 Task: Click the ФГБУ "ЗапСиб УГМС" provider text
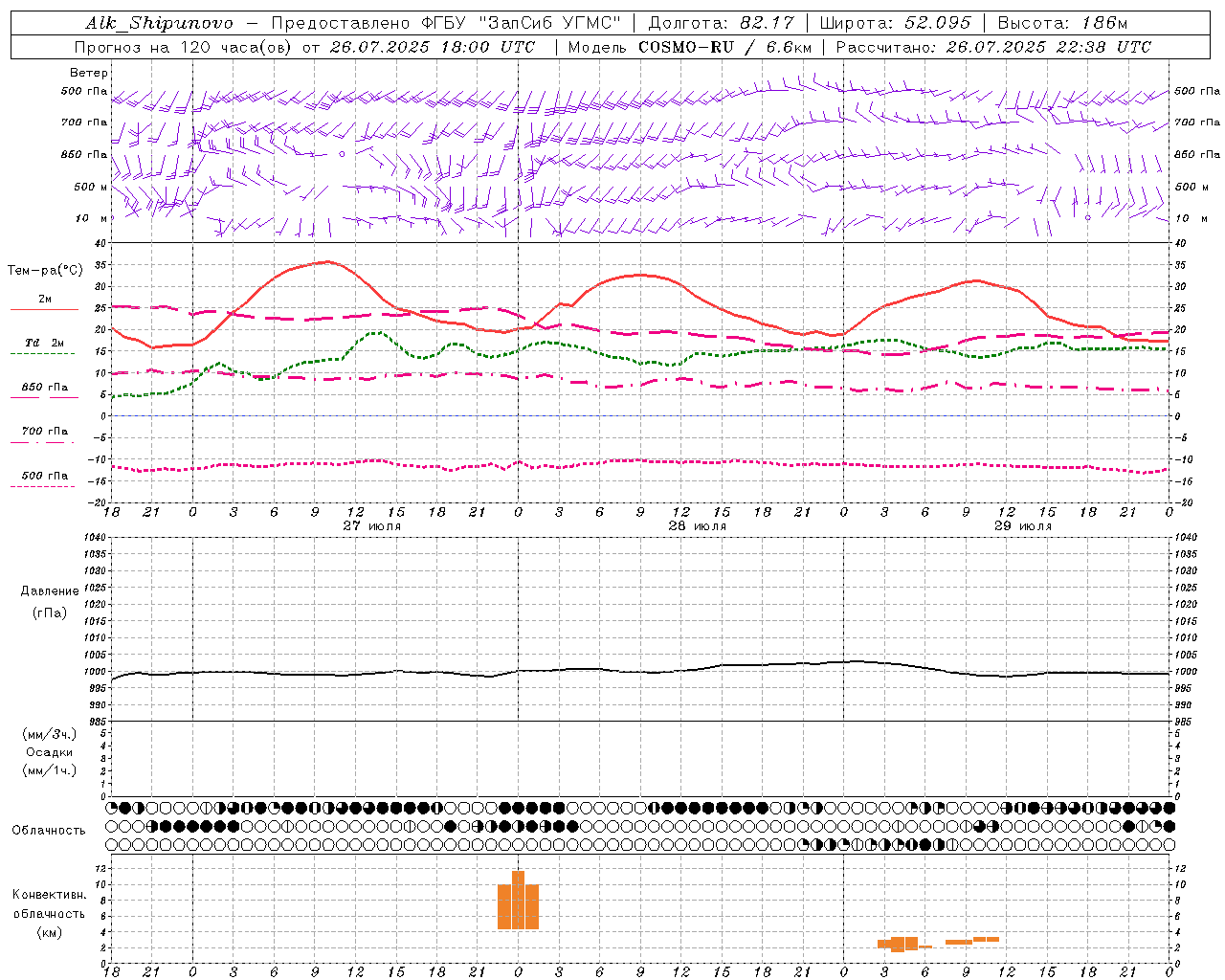pyautogui.click(x=522, y=23)
